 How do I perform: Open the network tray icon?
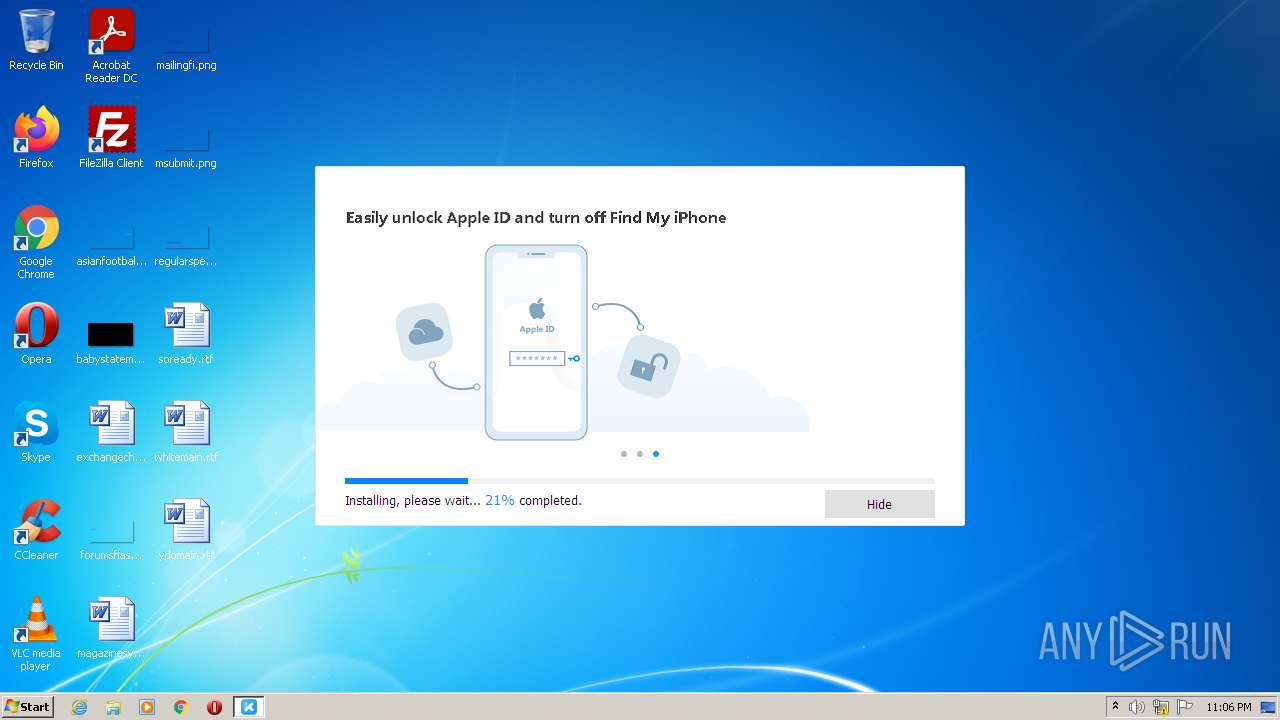pyautogui.click(x=1161, y=707)
